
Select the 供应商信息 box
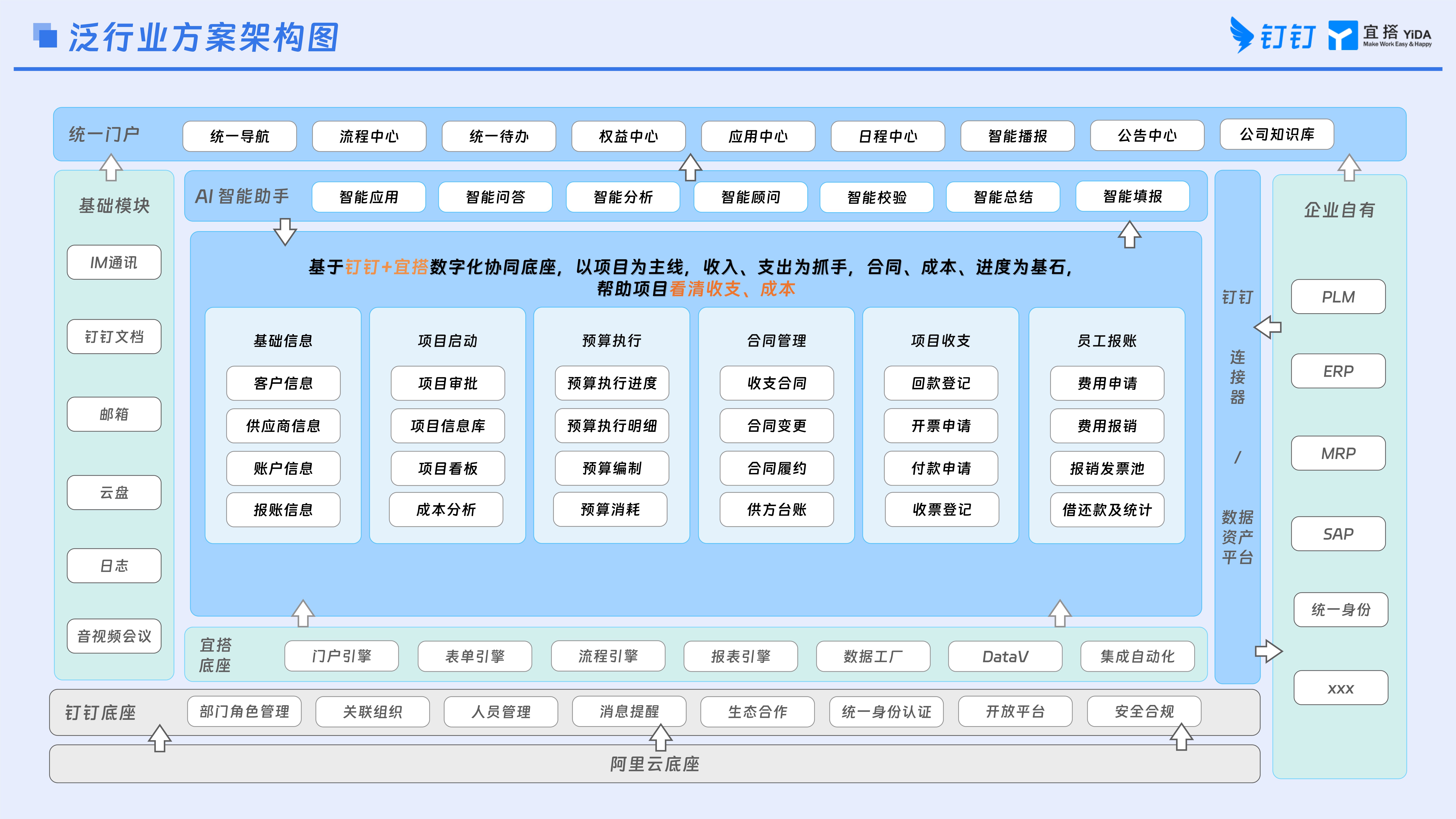coord(283,426)
